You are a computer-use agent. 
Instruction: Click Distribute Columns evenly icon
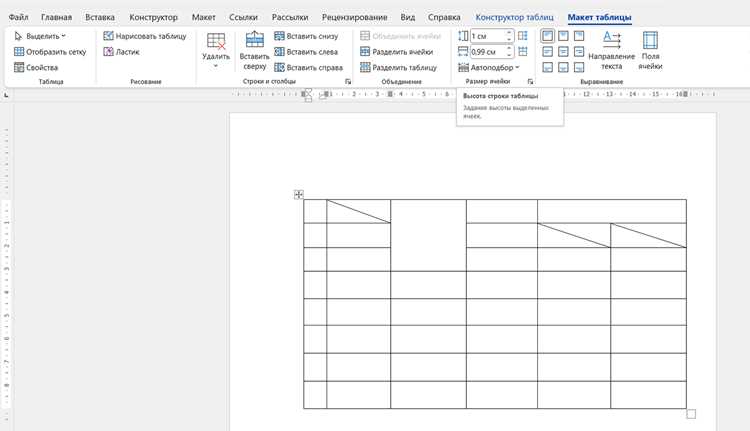pyautogui.click(x=523, y=52)
